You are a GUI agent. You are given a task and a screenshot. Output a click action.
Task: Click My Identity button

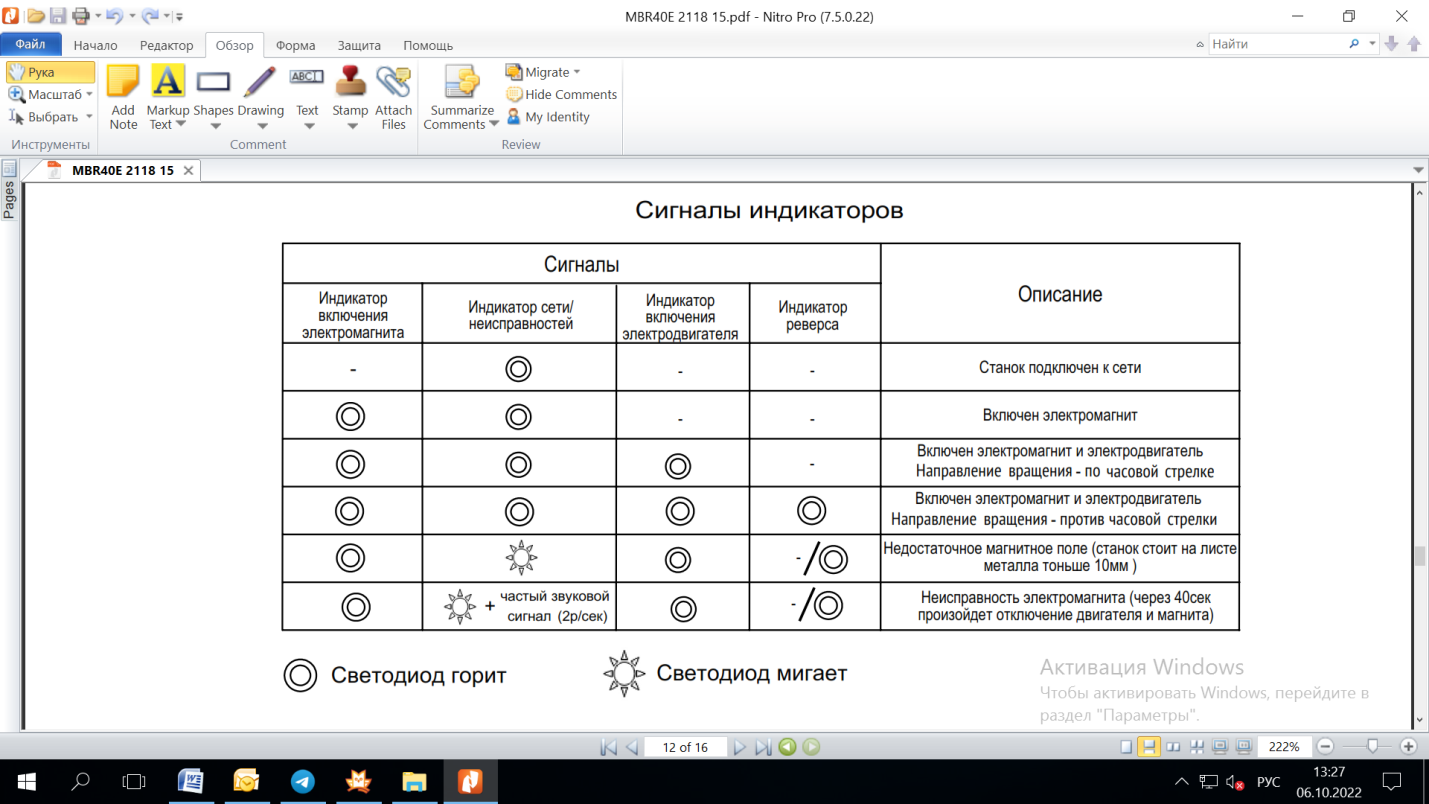[x=548, y=117]
